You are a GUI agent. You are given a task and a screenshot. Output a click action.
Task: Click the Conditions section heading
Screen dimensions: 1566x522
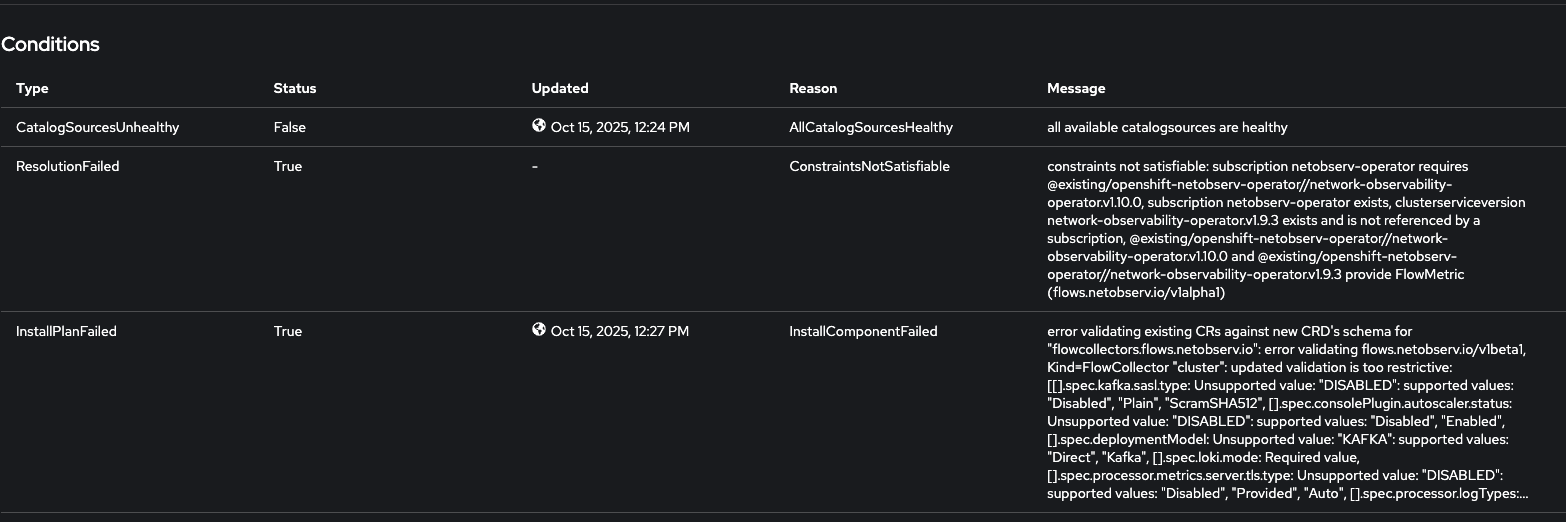(50, 44)
